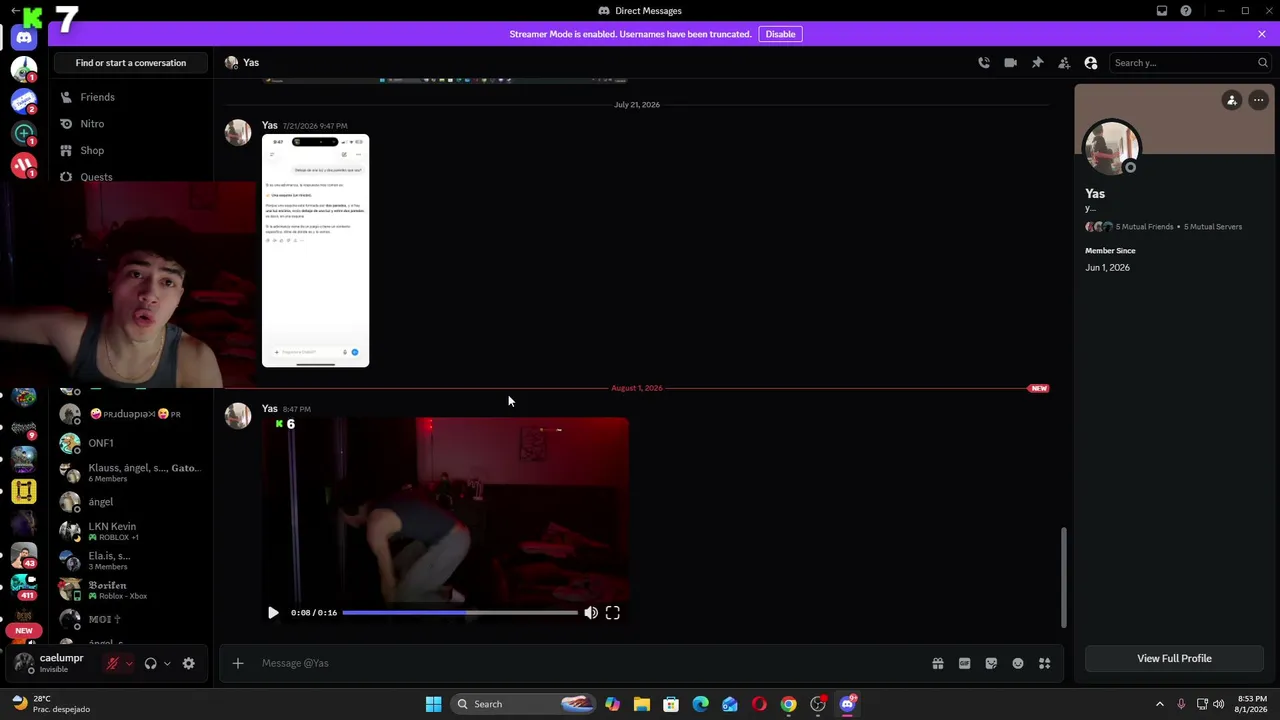
Task: Open the server with 43 notifications
Action: point(24,555)
